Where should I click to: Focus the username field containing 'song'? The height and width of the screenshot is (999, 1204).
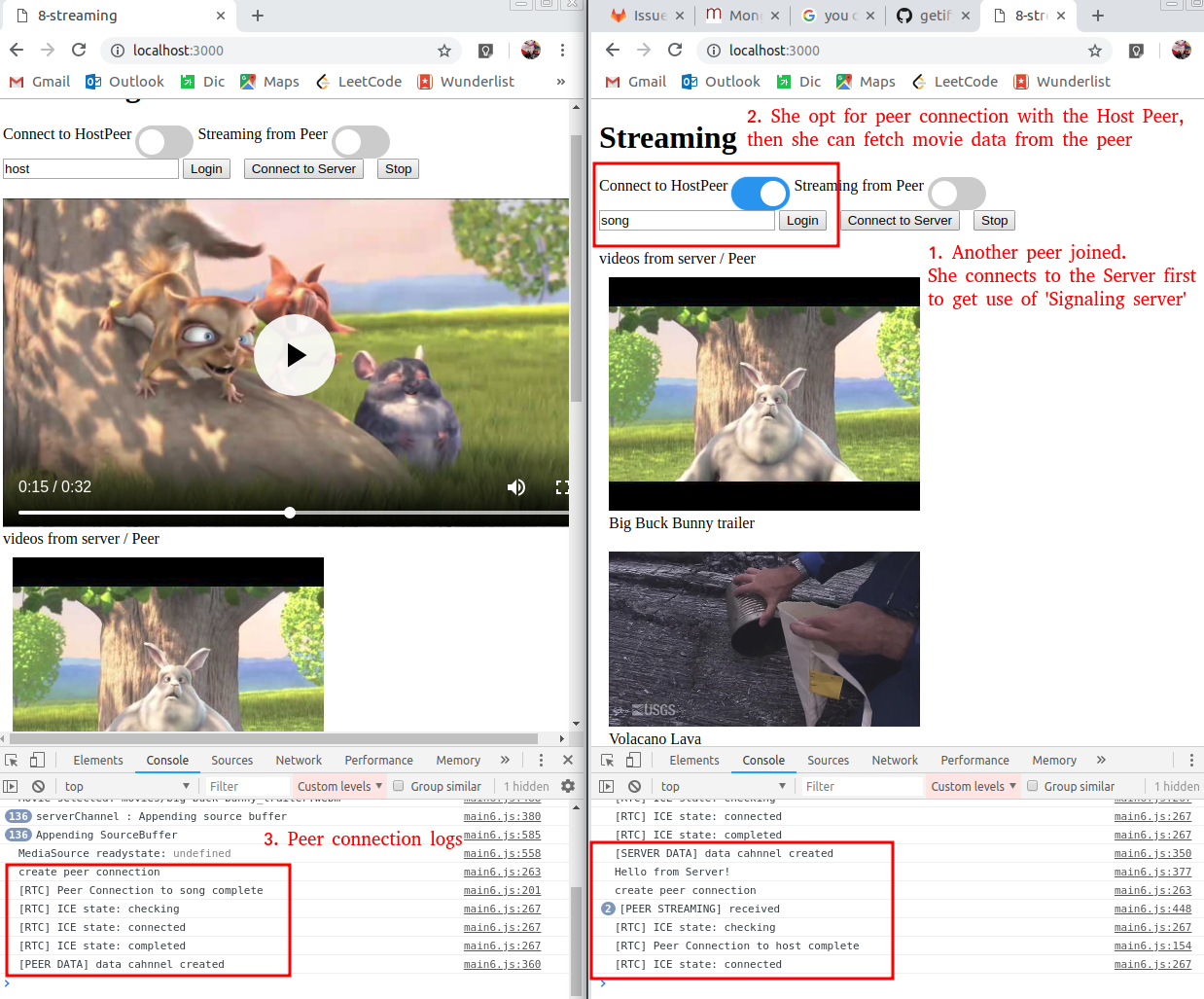point(687,220)
